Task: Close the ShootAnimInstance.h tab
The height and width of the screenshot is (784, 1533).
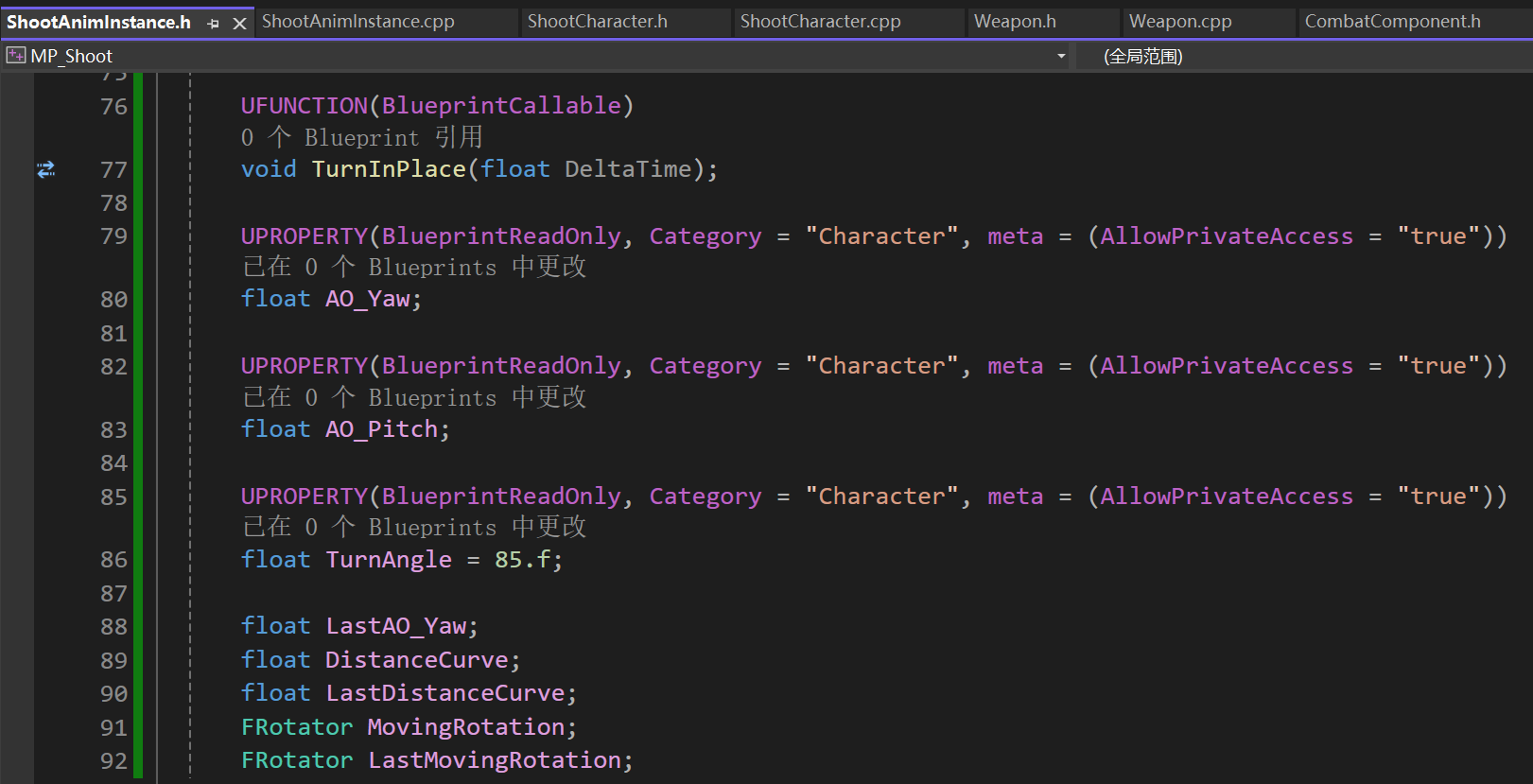Action: click(239, 23)
